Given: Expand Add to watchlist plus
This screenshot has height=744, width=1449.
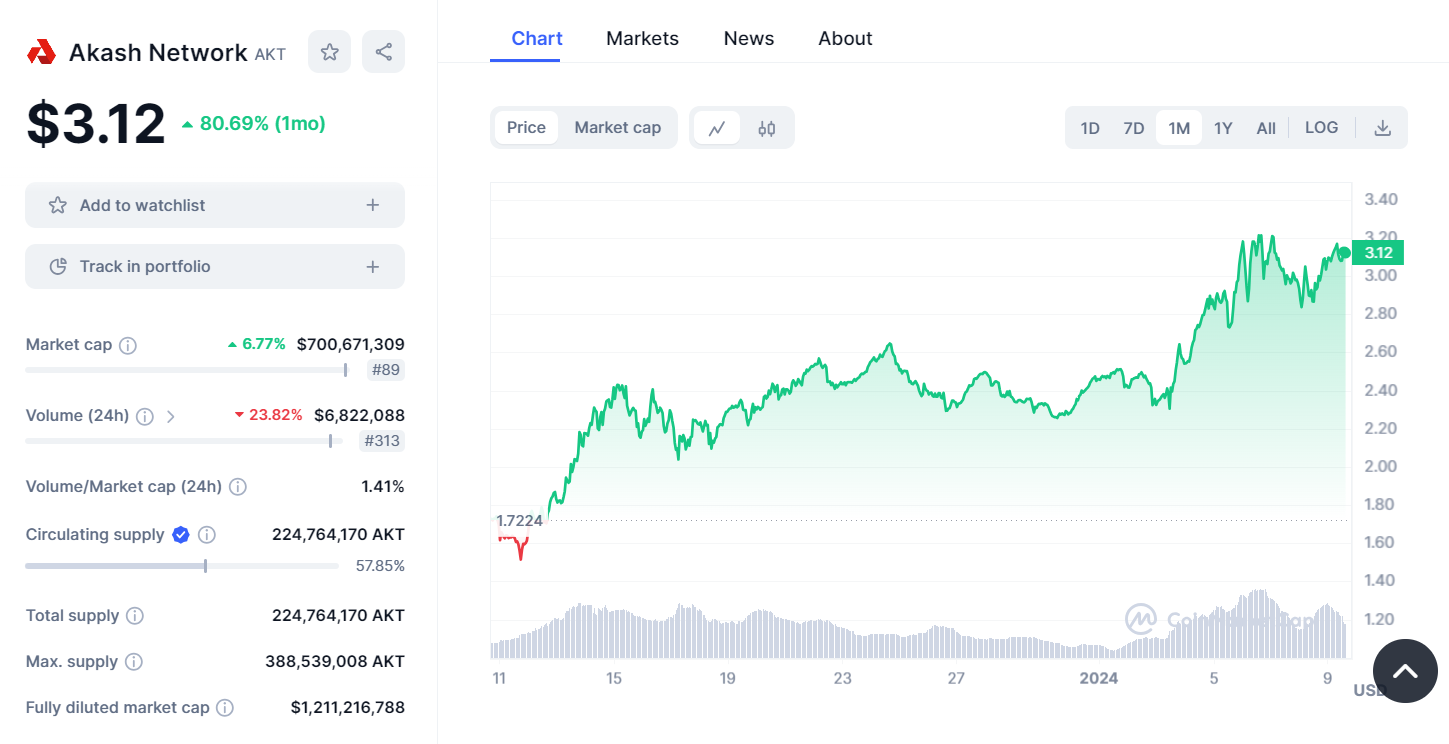Looking at the screenshot, I should point(373,205).
